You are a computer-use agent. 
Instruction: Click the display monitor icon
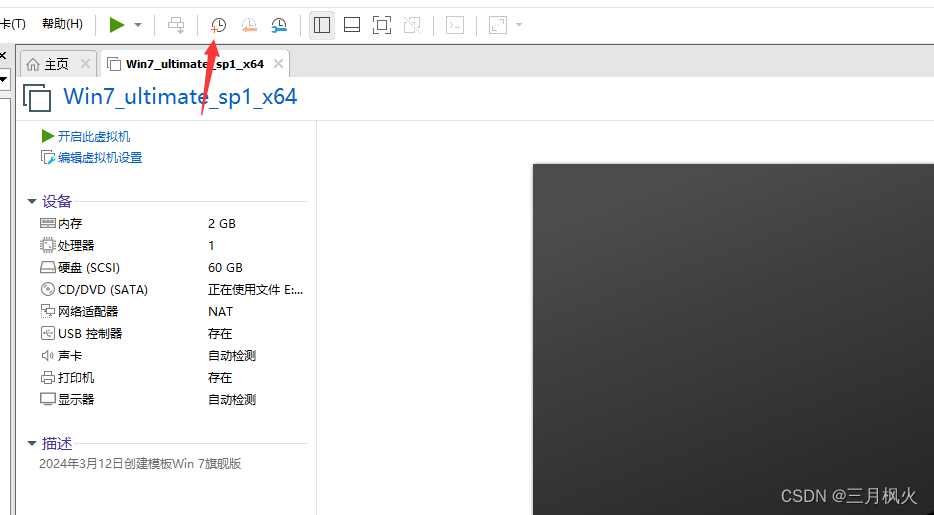point(48,399)
